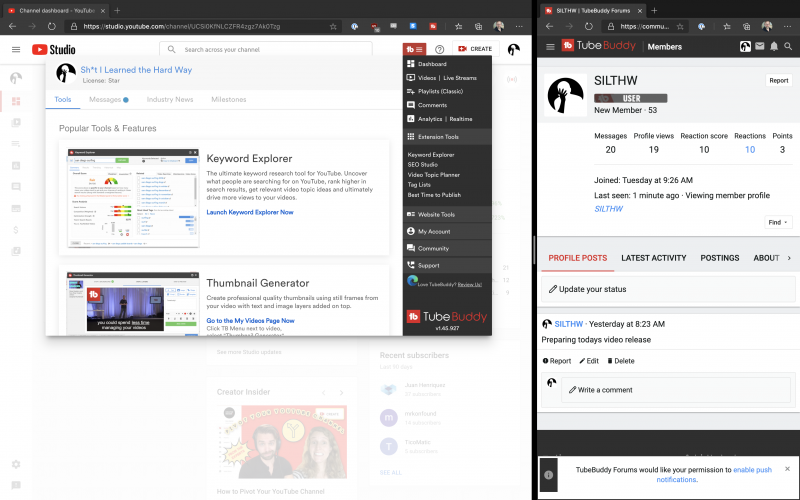Switch to the Latest Activity tab
800x500 pixels.
[654, 258]
